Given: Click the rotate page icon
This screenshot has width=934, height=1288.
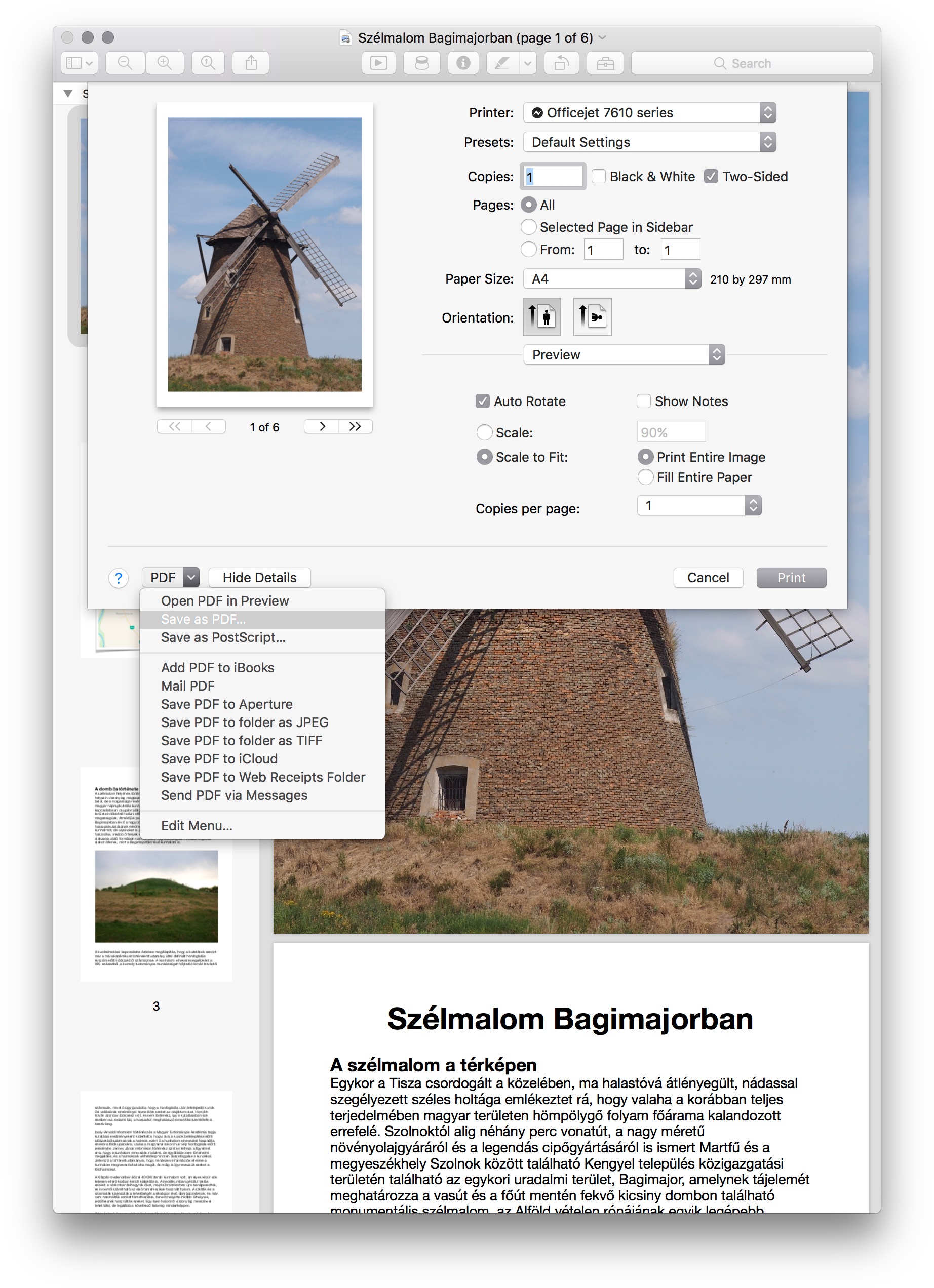Looking at the screenshot, I should click(x=562, y=63).
